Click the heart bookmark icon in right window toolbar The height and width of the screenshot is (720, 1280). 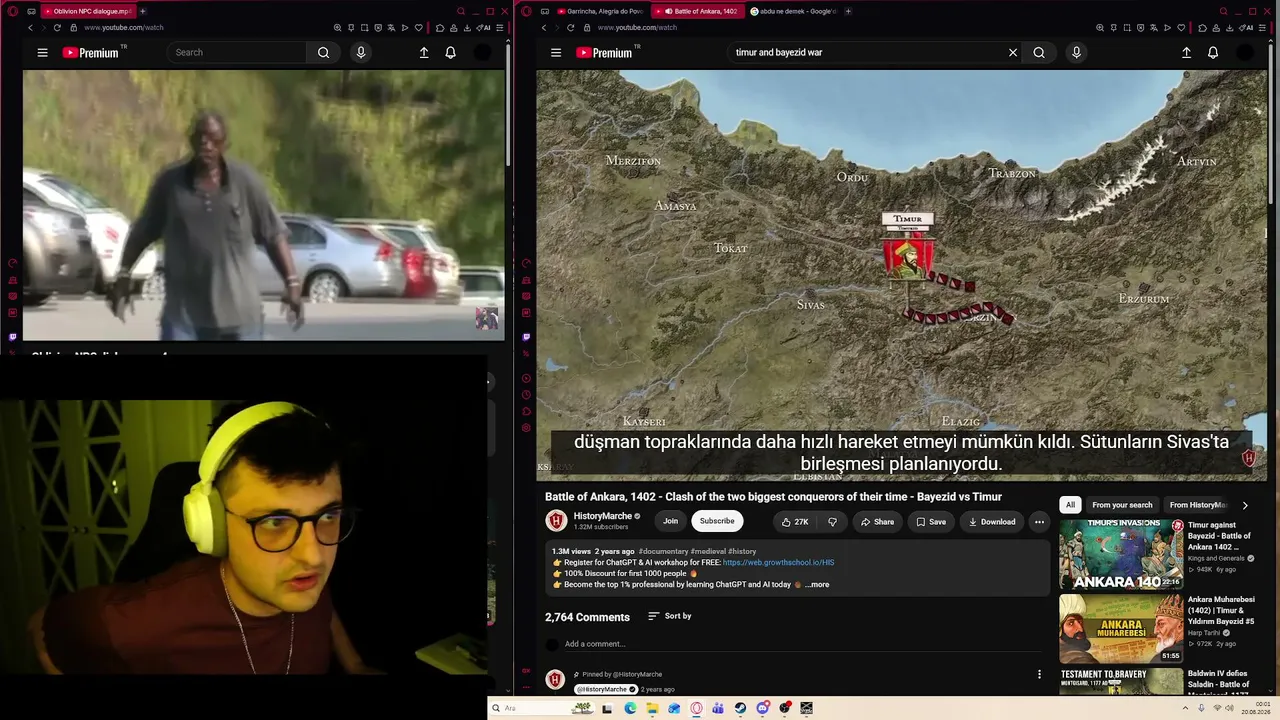(1182, 28)
